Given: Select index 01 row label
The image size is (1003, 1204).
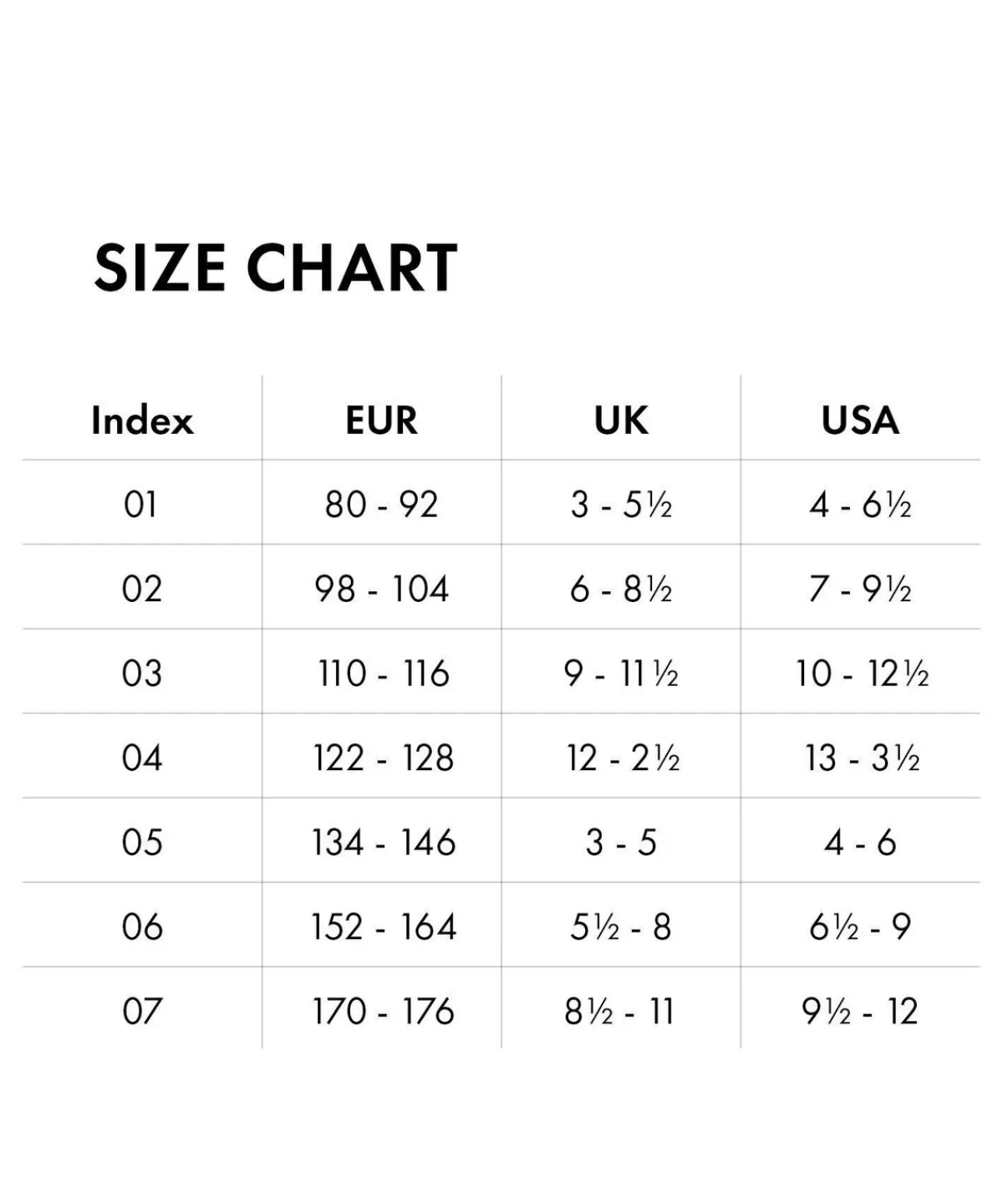Looking at the screenshot, I should pyautogui.click(x=141, y=504).
